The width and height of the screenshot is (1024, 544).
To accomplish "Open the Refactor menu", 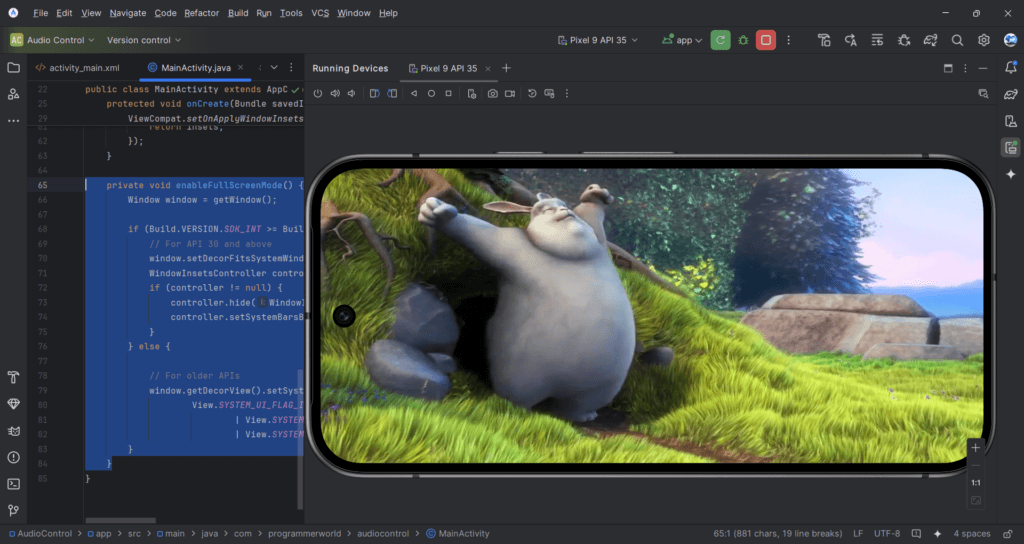I will tap(201, 13).
